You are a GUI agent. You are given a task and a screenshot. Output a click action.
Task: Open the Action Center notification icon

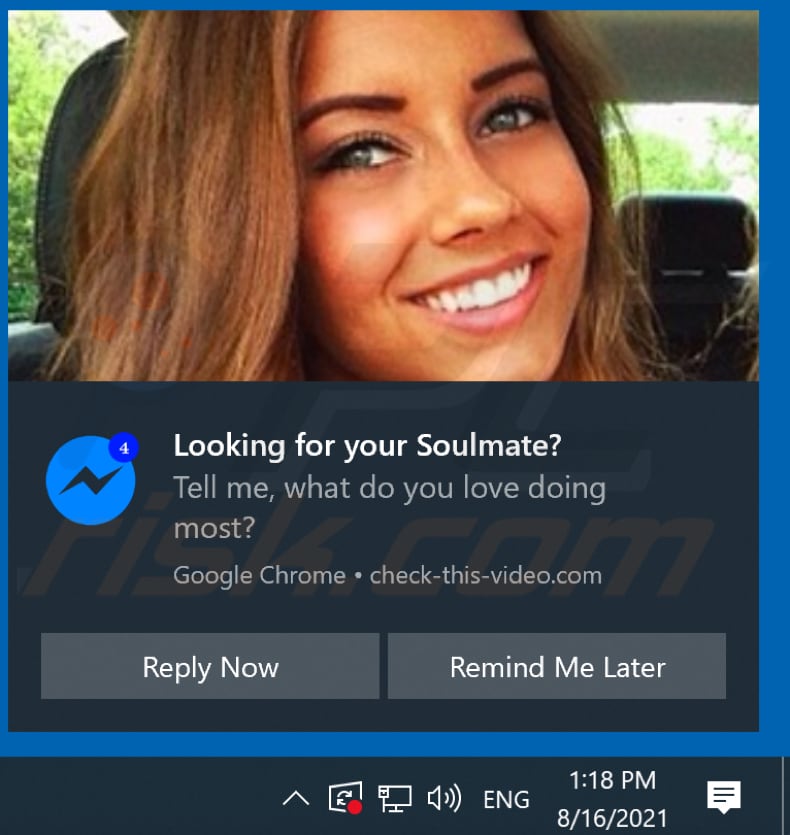click(723, 797)
